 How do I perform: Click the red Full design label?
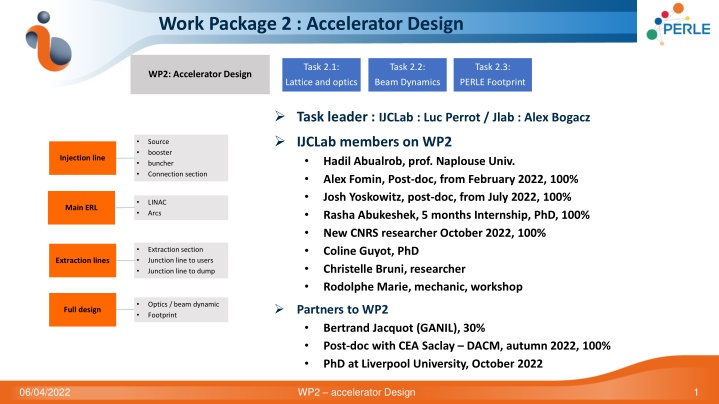click(x=84, y=309)
